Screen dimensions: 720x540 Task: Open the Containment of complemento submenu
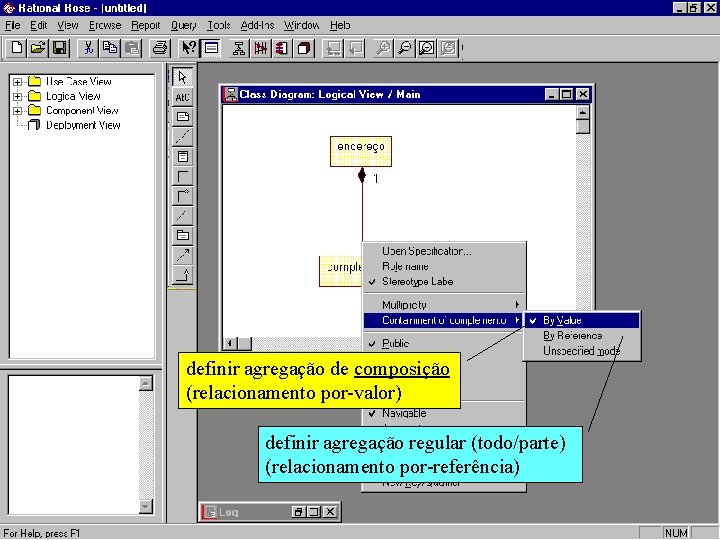(443, 321)
